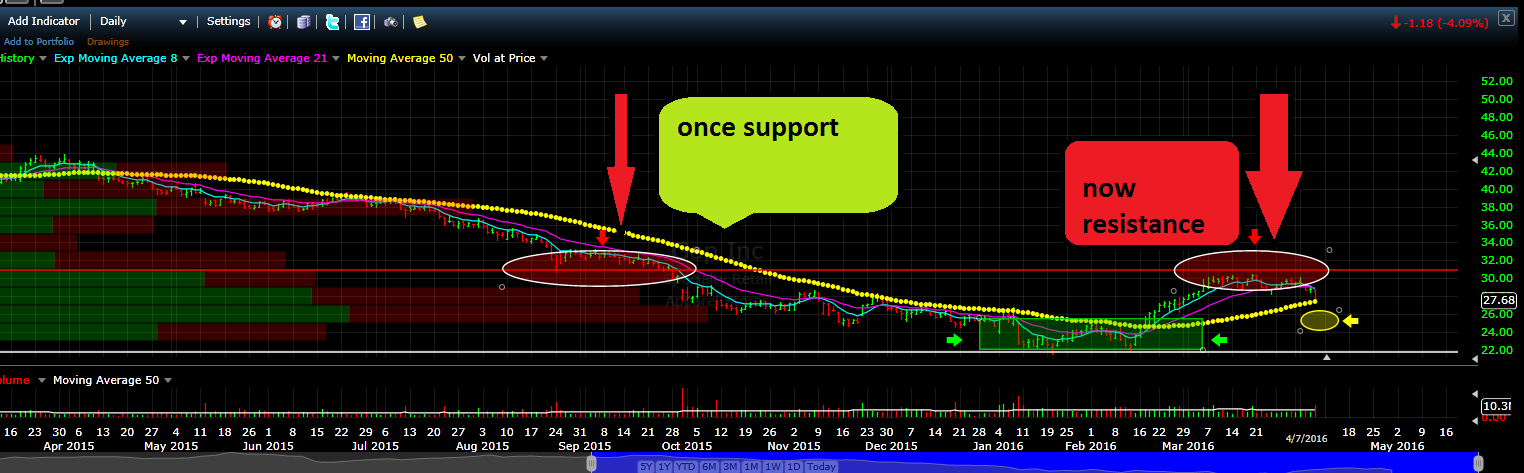The image size is (1524, 473).
Task: Share chart via the Facebook icon
Action: pos(362,21)
